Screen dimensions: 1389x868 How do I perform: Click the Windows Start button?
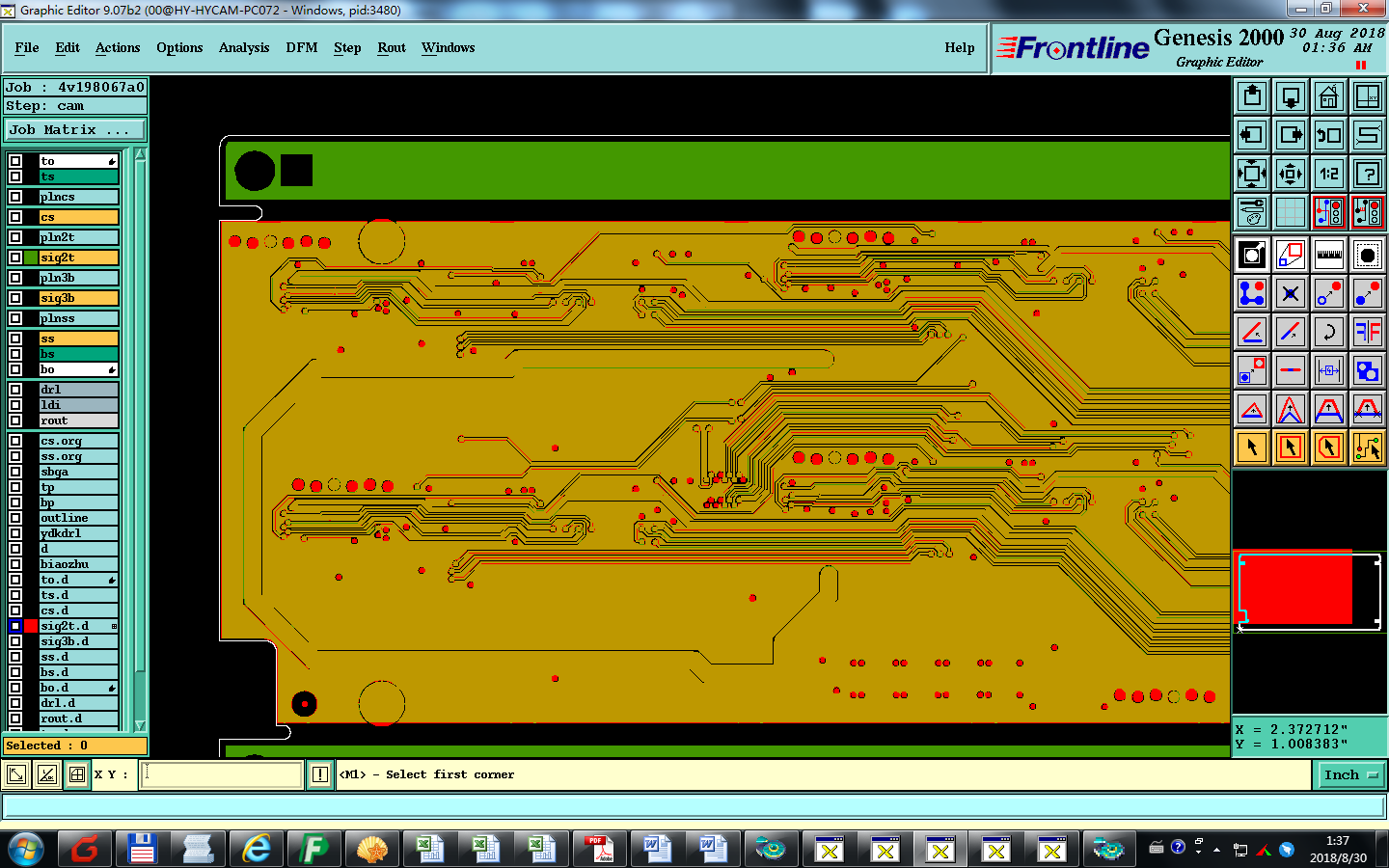[x=26, y=849]
